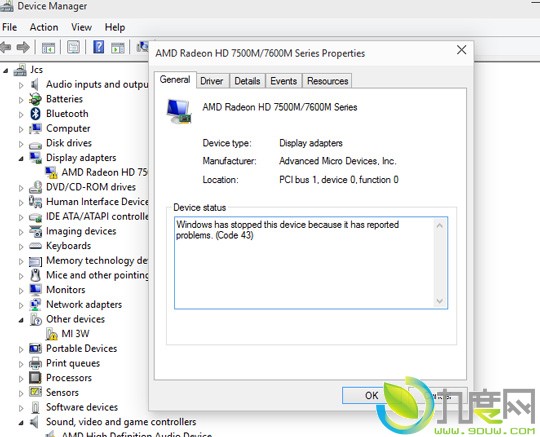Click the Network adapters icon
The height and width of the screenshot is (437, 540).
[x=35, y=304]
